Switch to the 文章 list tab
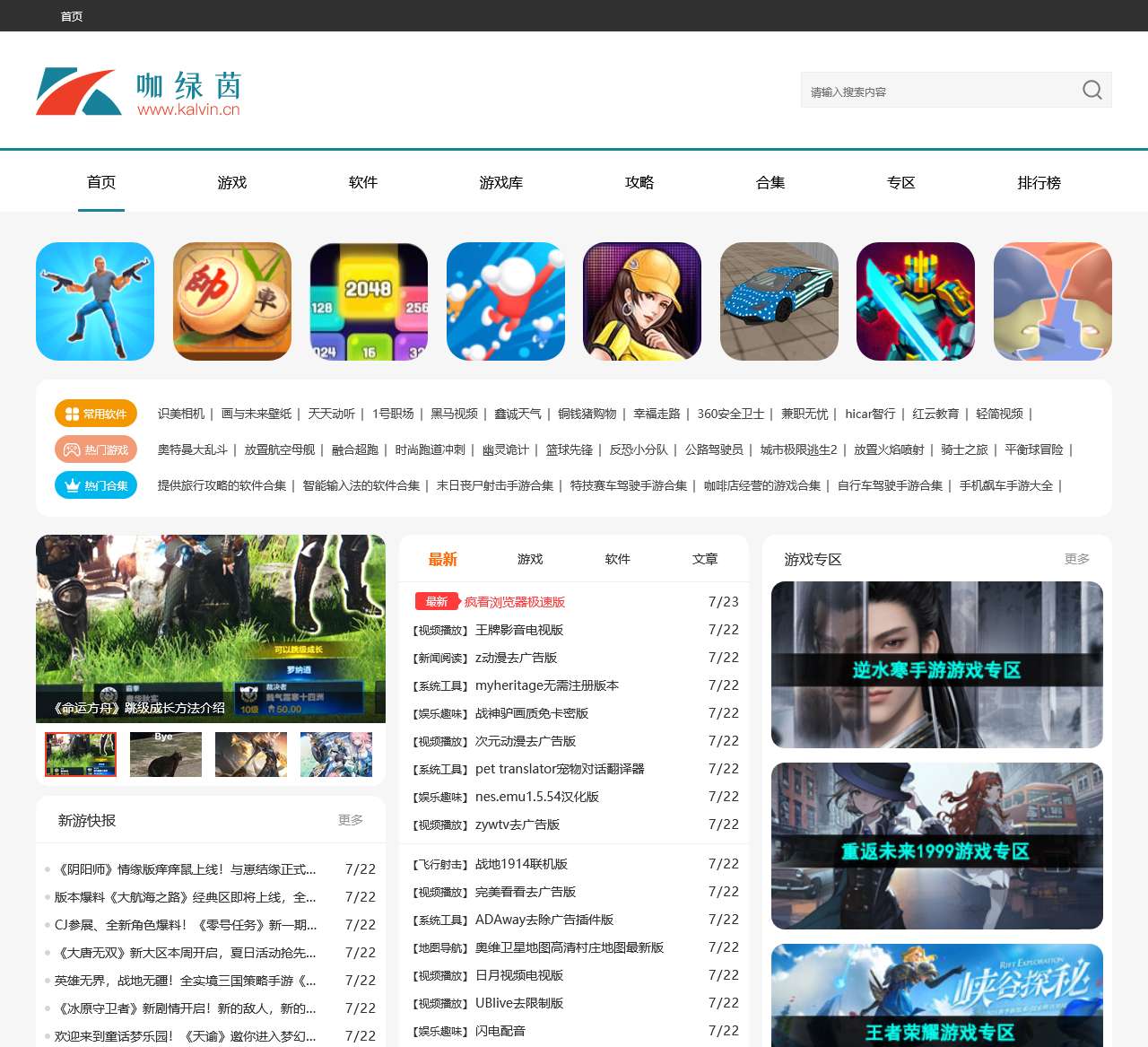The height and width of the screenshot is (1047, 1148). 705,559
